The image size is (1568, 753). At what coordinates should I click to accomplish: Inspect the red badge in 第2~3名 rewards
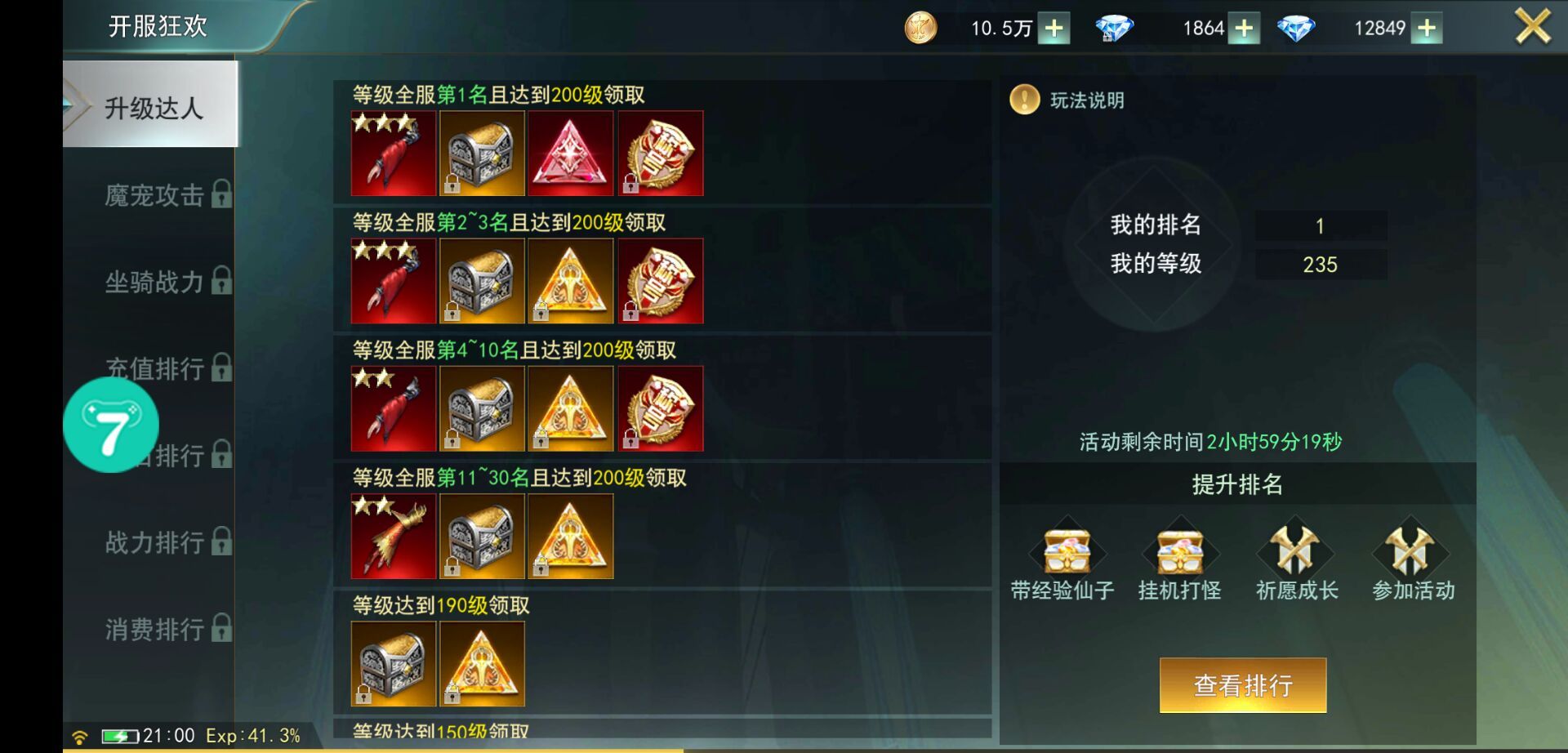point(661,281)
